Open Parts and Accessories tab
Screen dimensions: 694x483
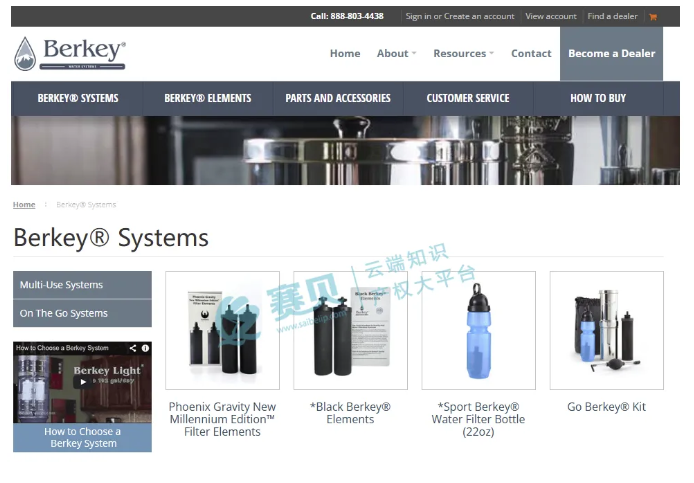pyautogui.click(x=338, y=98)
